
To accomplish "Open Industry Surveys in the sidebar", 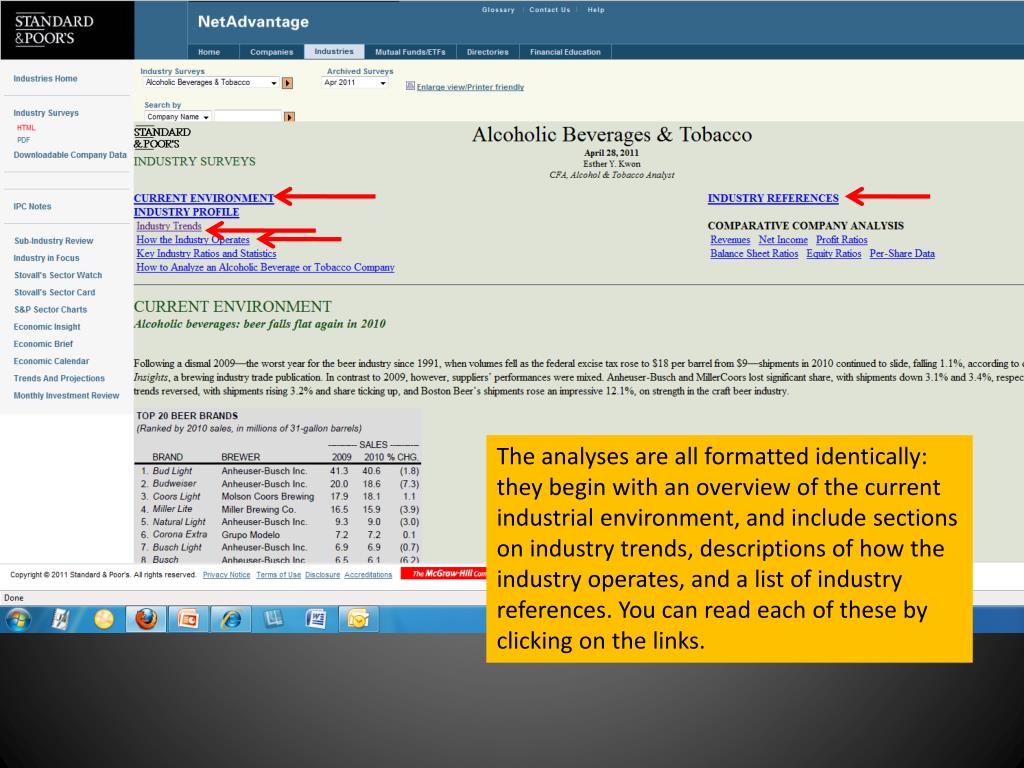I will (46, 113).
